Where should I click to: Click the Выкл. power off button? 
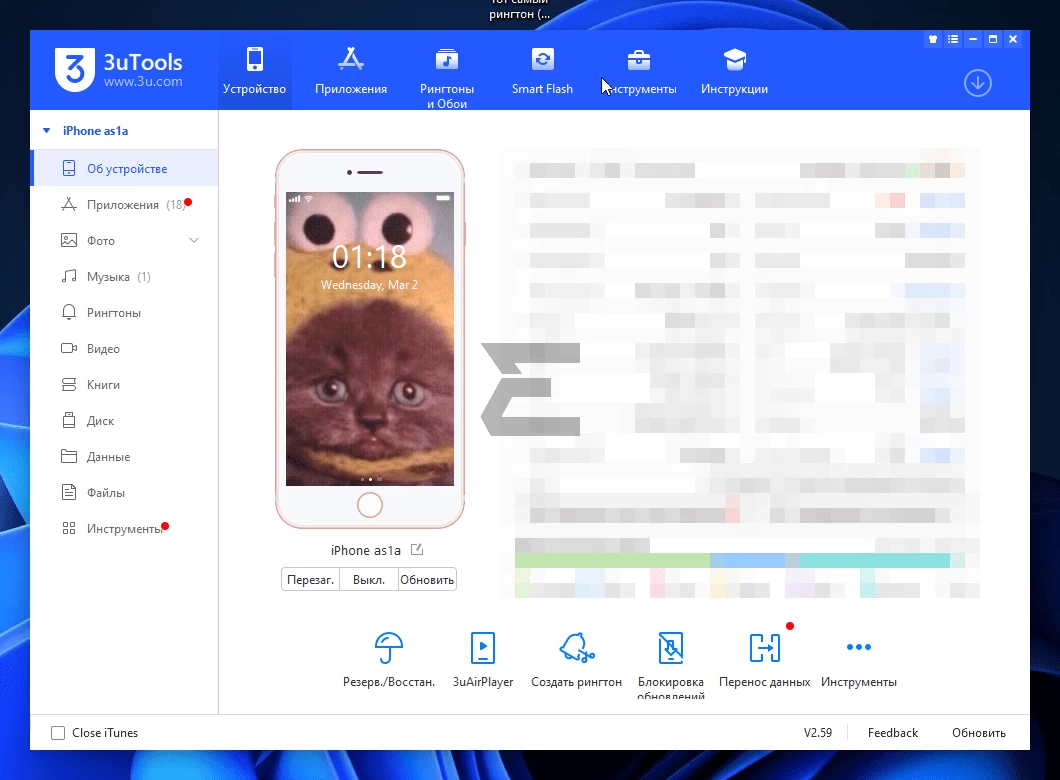pyautogui.click(x=368, y=579)
